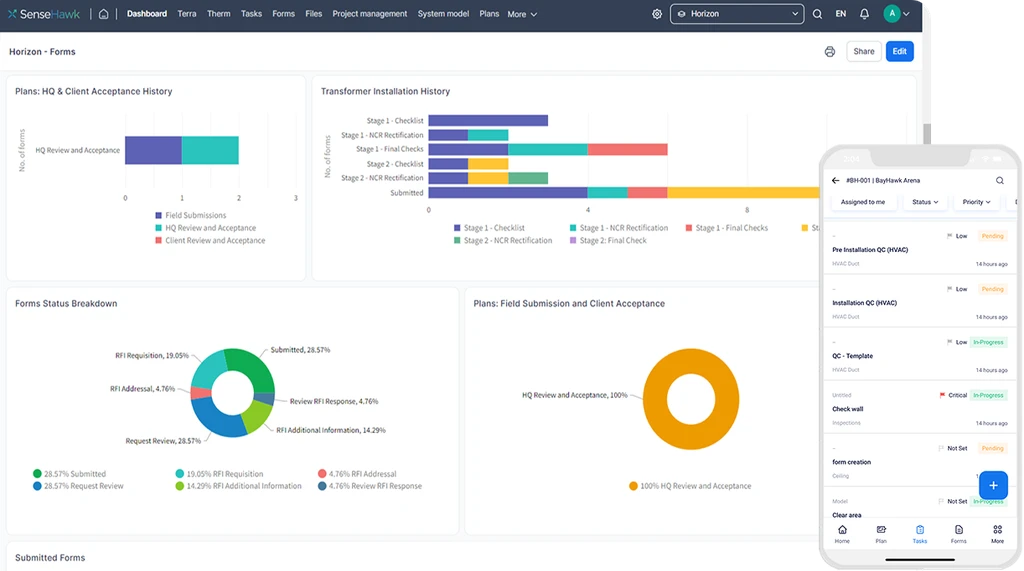1024x571 pixels.
Task: Switch to Project management tab
Action: tap(369, 14)
